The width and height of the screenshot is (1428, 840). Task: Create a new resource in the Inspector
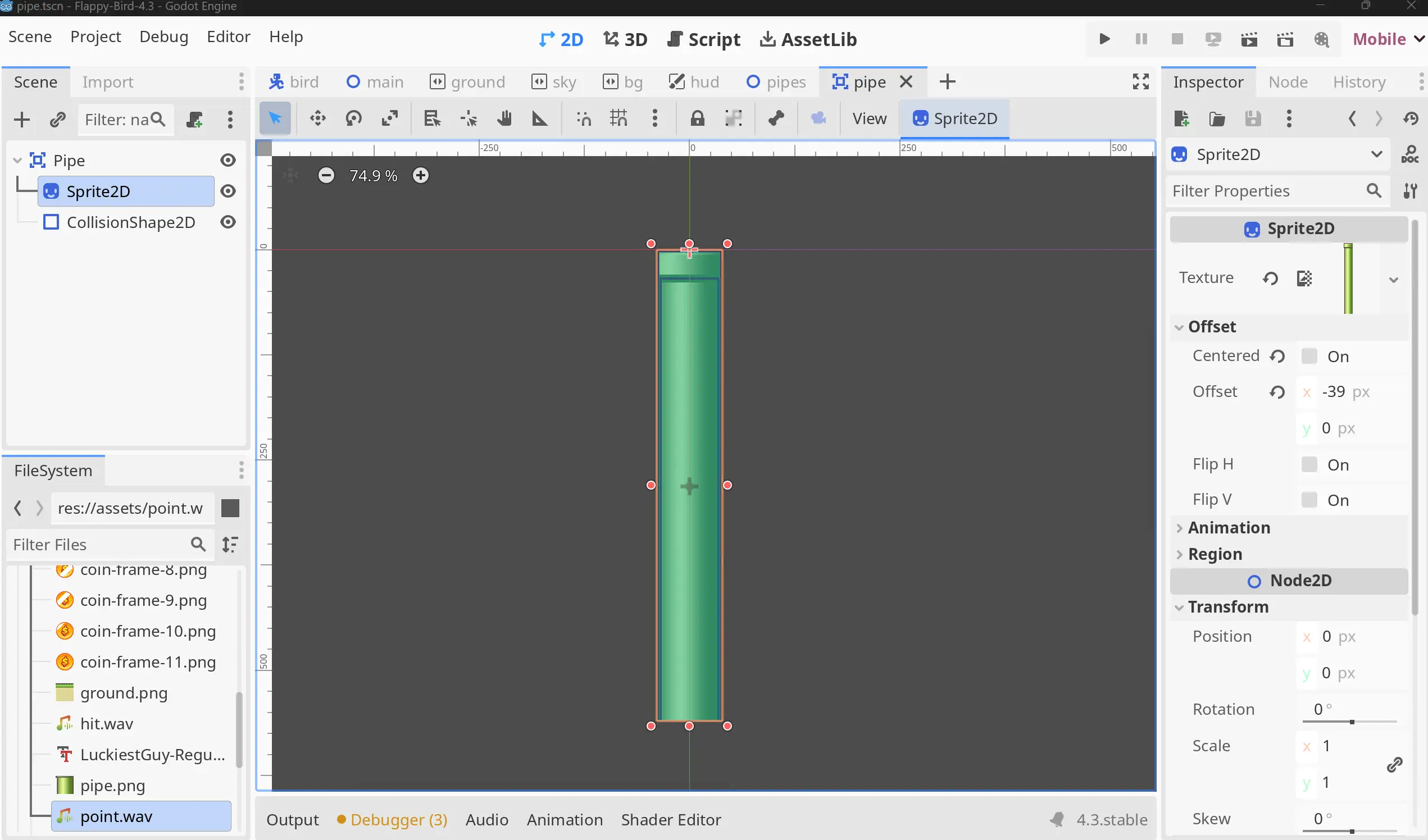(x=1181, y=118)
